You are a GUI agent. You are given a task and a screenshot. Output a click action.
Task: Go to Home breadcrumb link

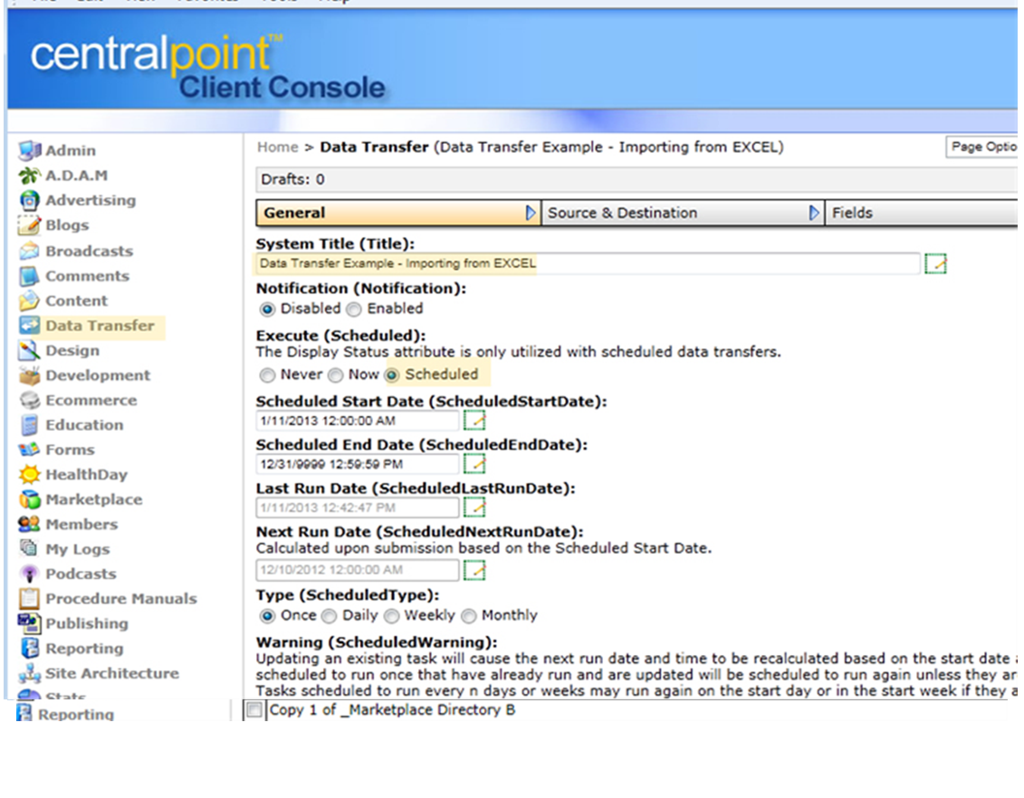click(x=278, y=147)
